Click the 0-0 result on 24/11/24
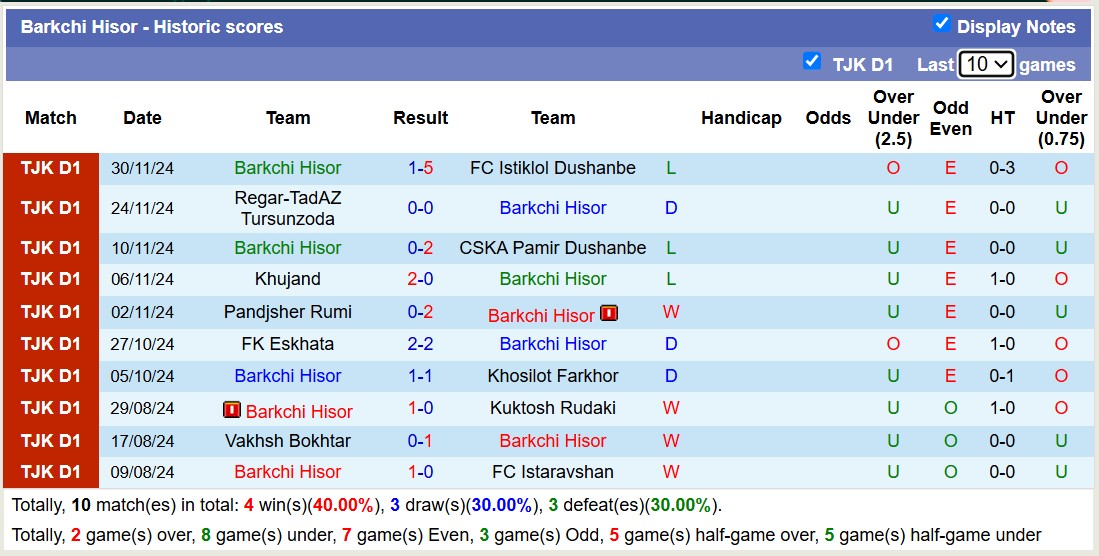This screenshot has height=556, width=1099. point(420,208)
